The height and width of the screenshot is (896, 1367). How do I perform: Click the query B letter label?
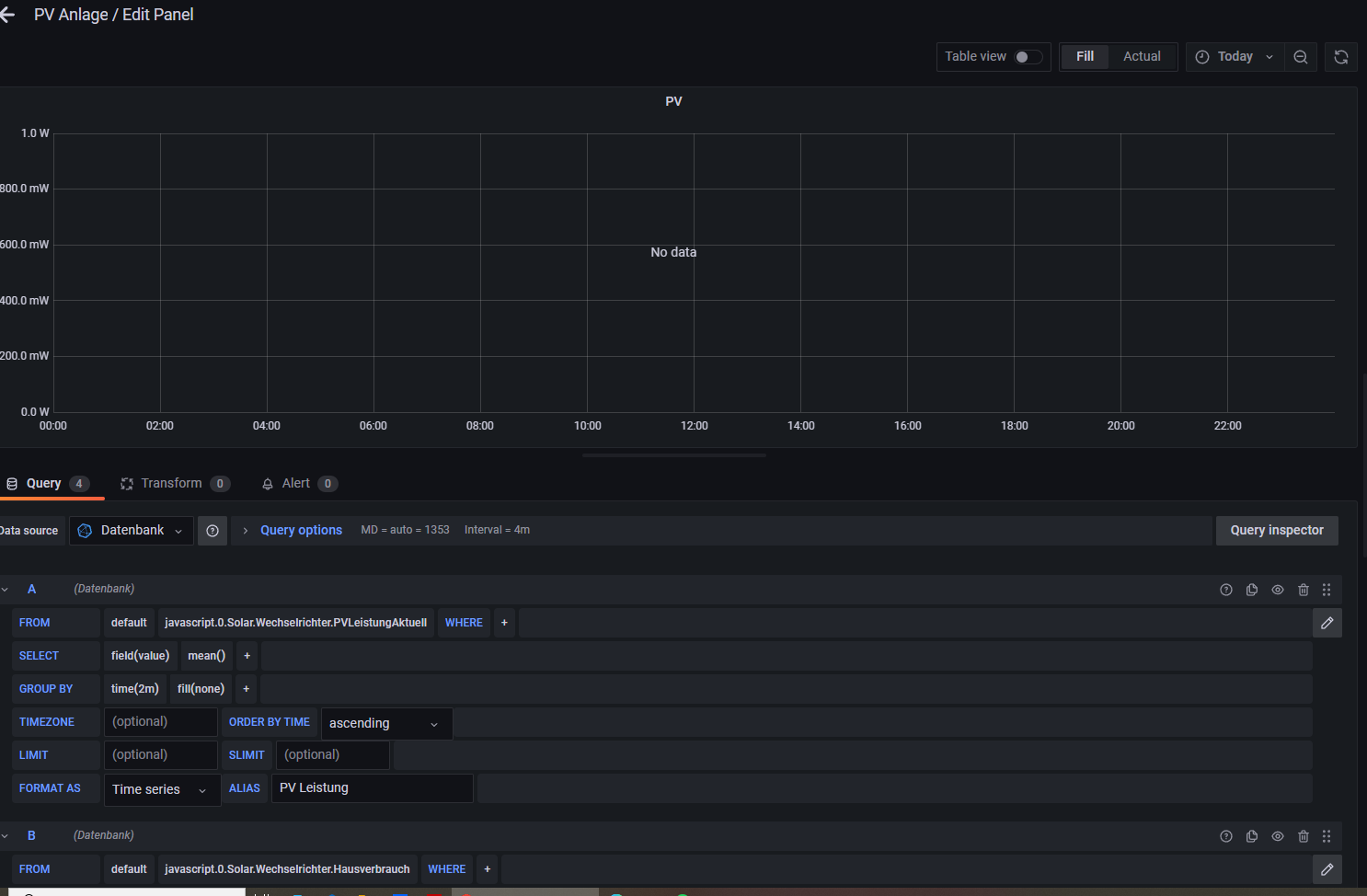coord(31,836)
